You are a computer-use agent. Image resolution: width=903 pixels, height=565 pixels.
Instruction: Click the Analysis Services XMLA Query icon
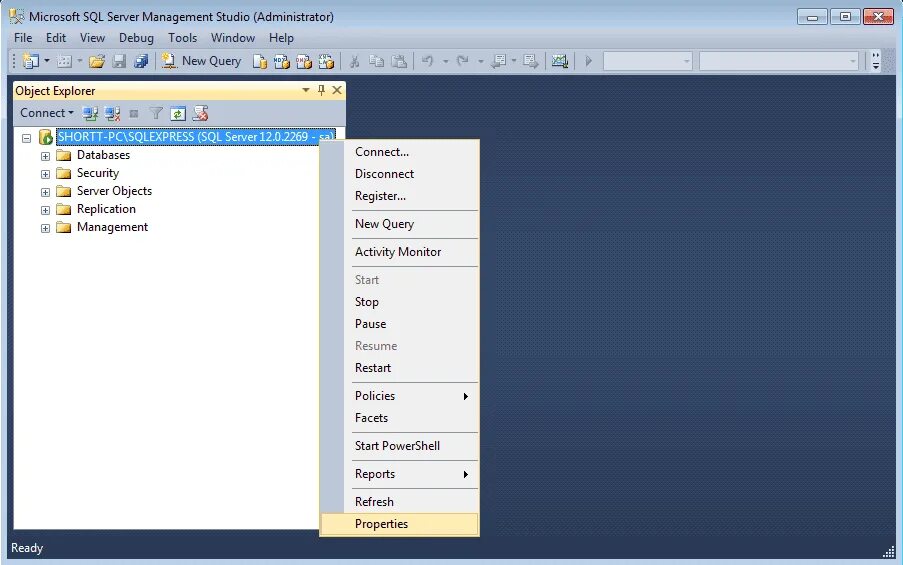(x=326, y=61)
